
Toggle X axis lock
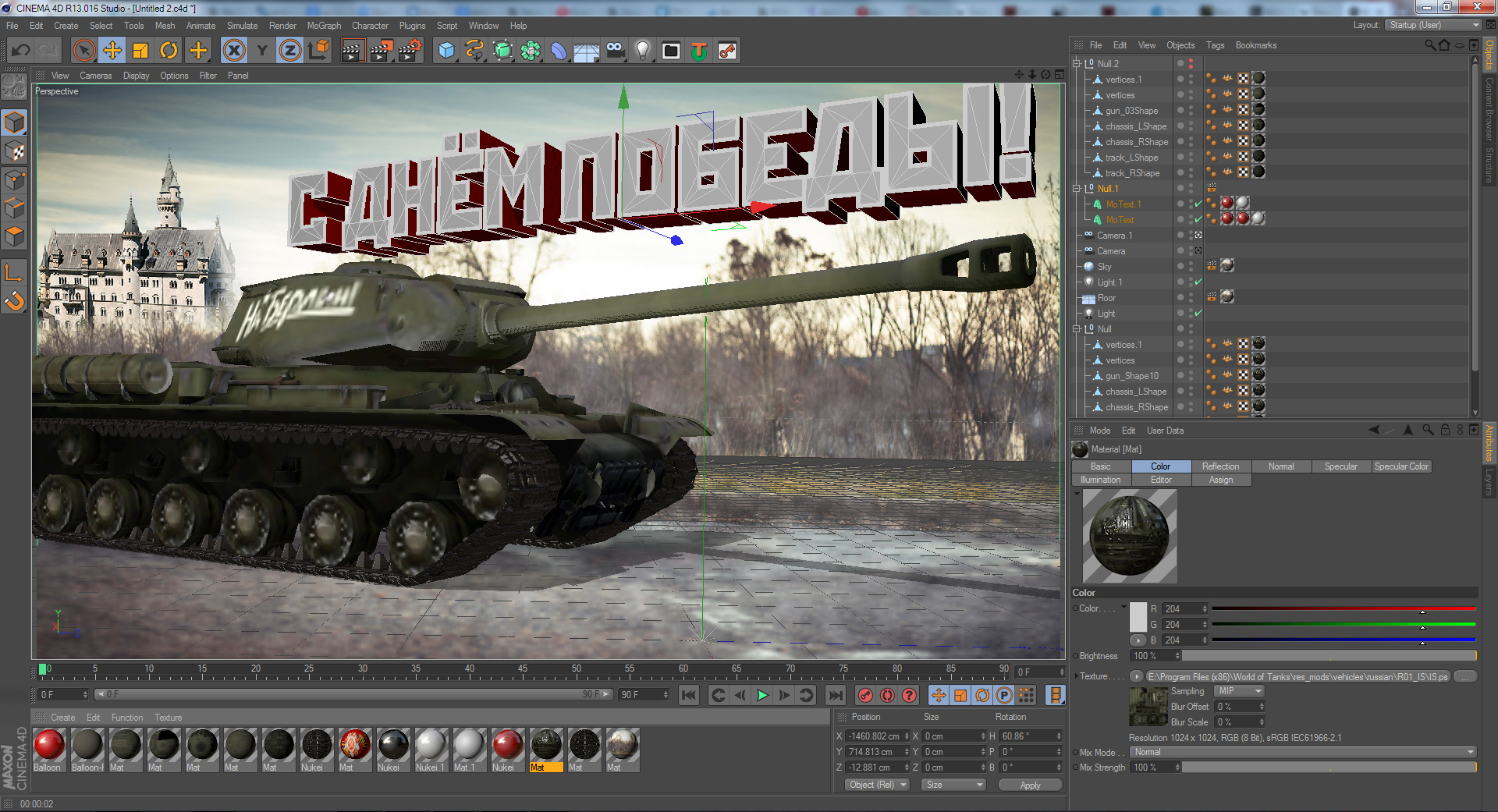pyautogui.click(x=234, y=51)
